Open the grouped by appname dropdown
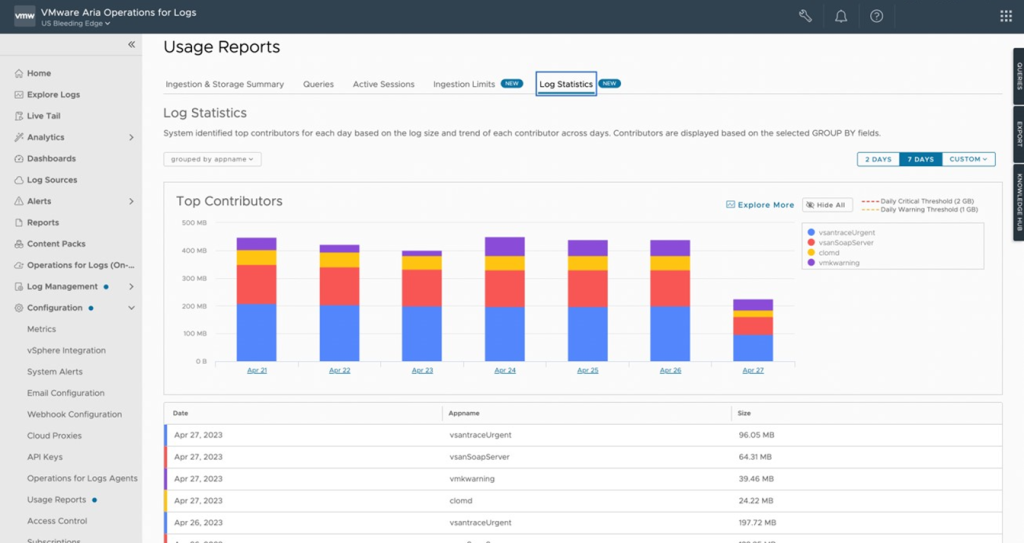 (x=212, y=159)
